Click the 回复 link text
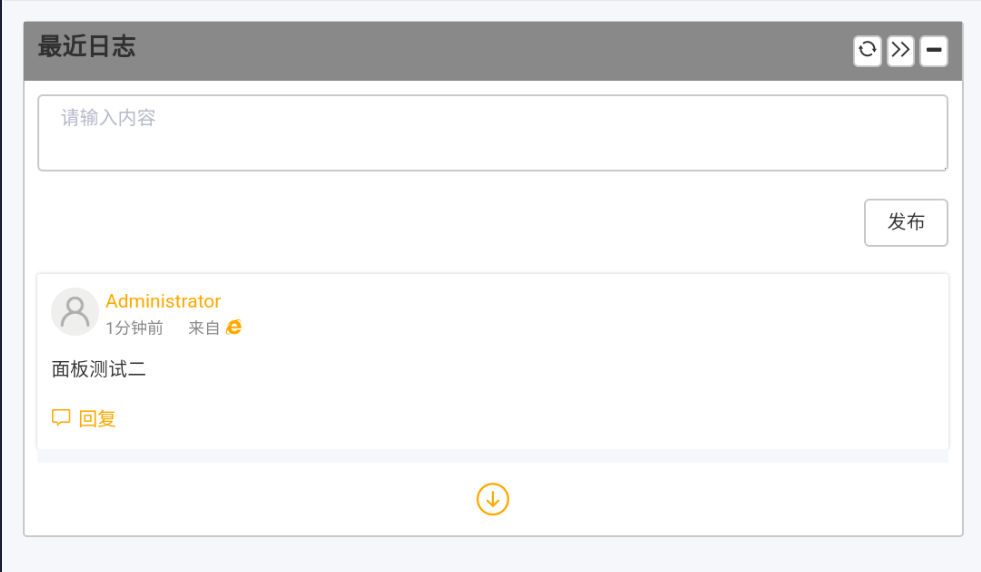 pyautogui.click(x=98, y=419)
